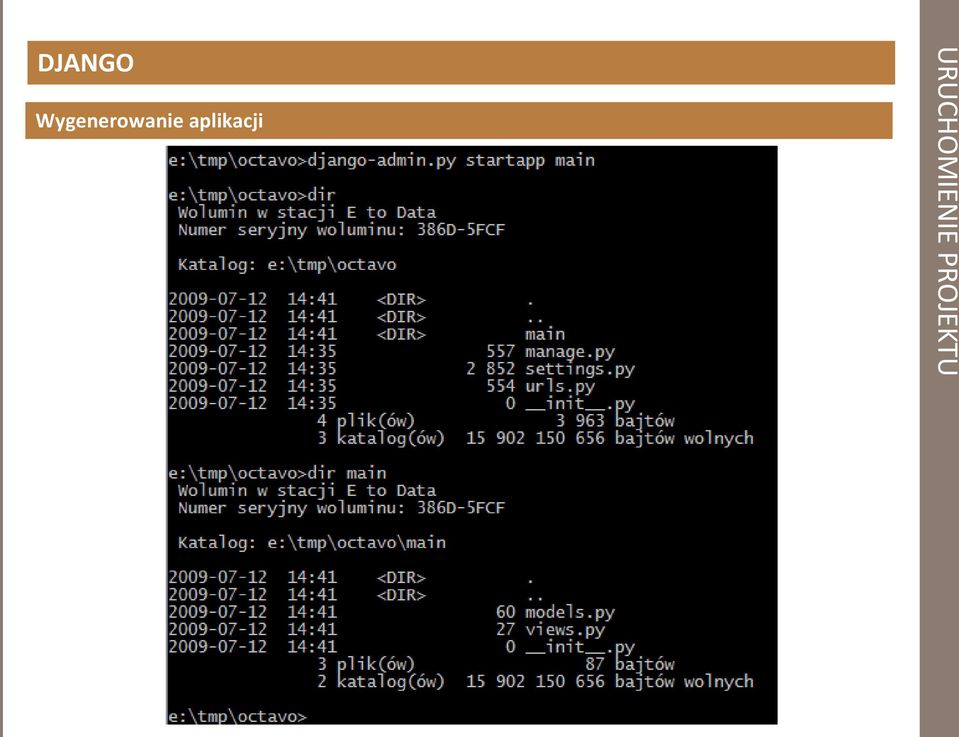Click the final 'e:\tmp\octavo>' prompt
The width and height of the screenshot is (959, 737).
[237, 716]
